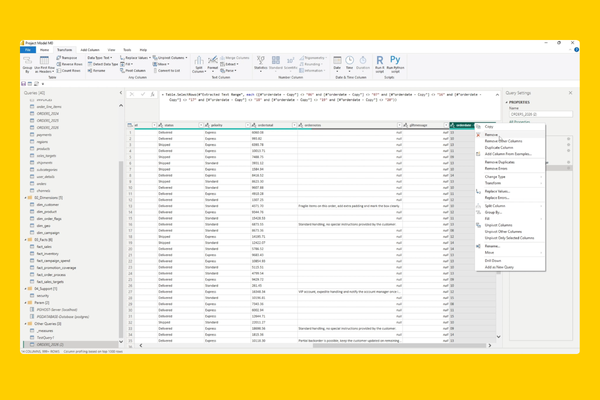Viewport: 600px width, 400px height.
Task: Collapse the Queries pane with chevron
Action: click(x=121, y=93)
